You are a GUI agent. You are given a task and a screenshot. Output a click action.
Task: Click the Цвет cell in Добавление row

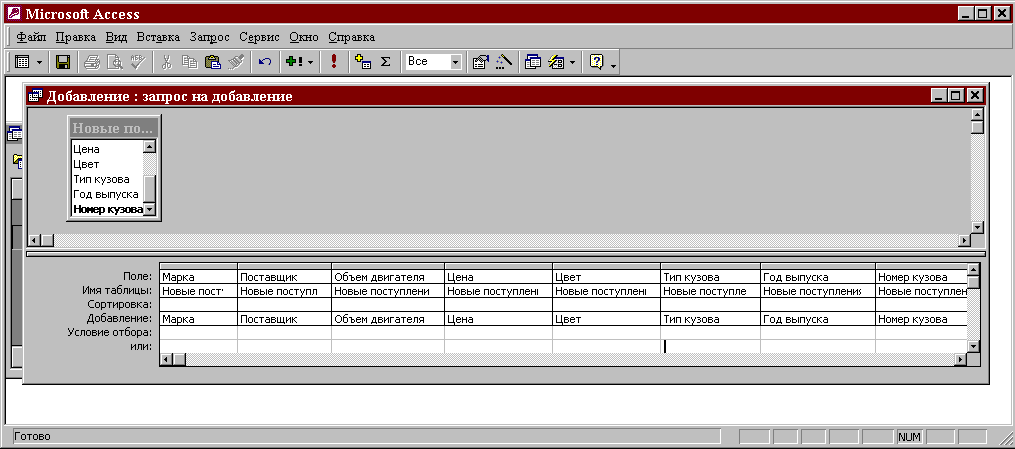pyautogui.click(x=607, y=319)
